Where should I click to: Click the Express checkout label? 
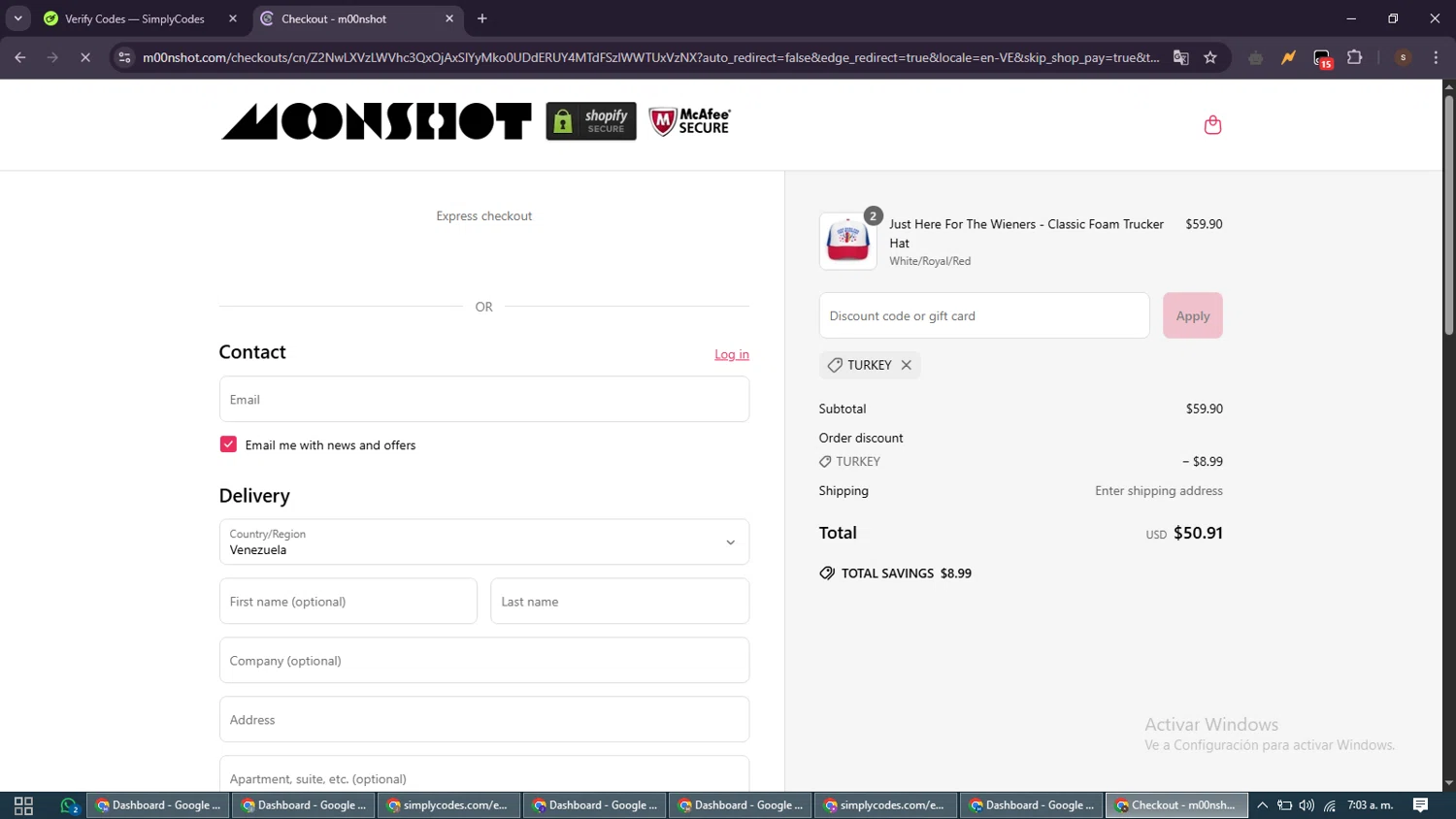pos(484,216)
